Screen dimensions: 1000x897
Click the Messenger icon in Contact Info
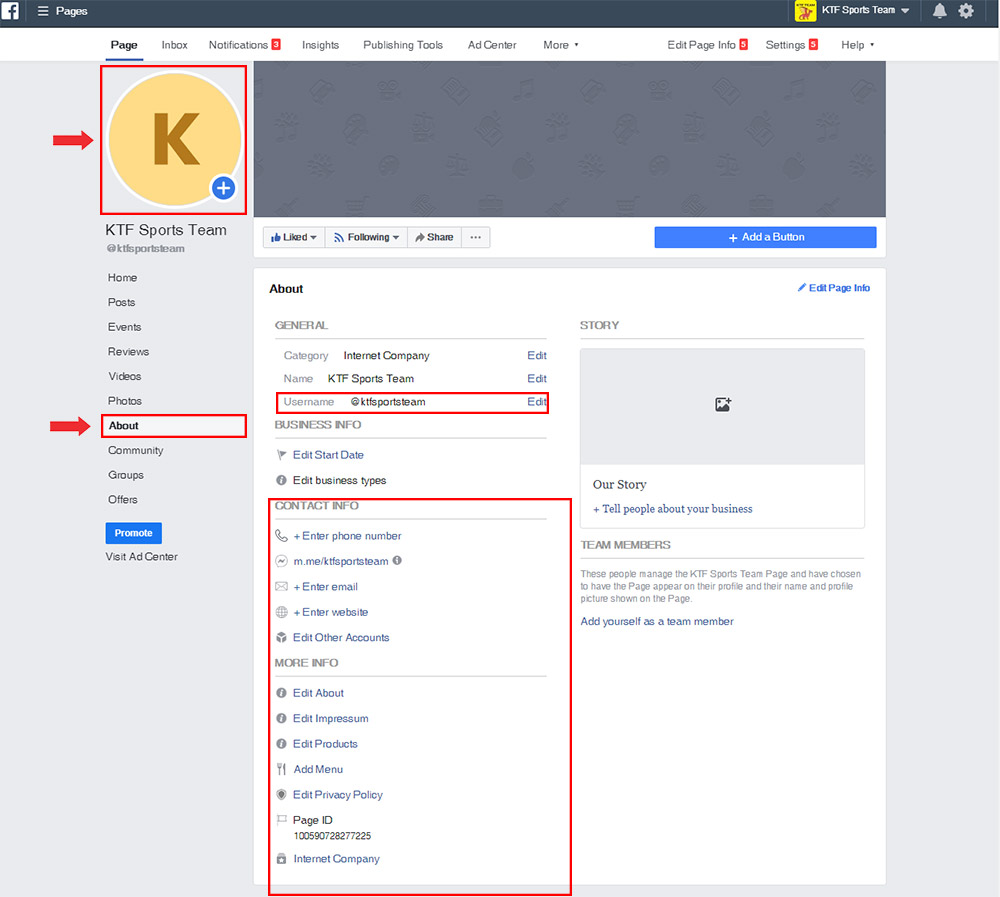(281, 561)
